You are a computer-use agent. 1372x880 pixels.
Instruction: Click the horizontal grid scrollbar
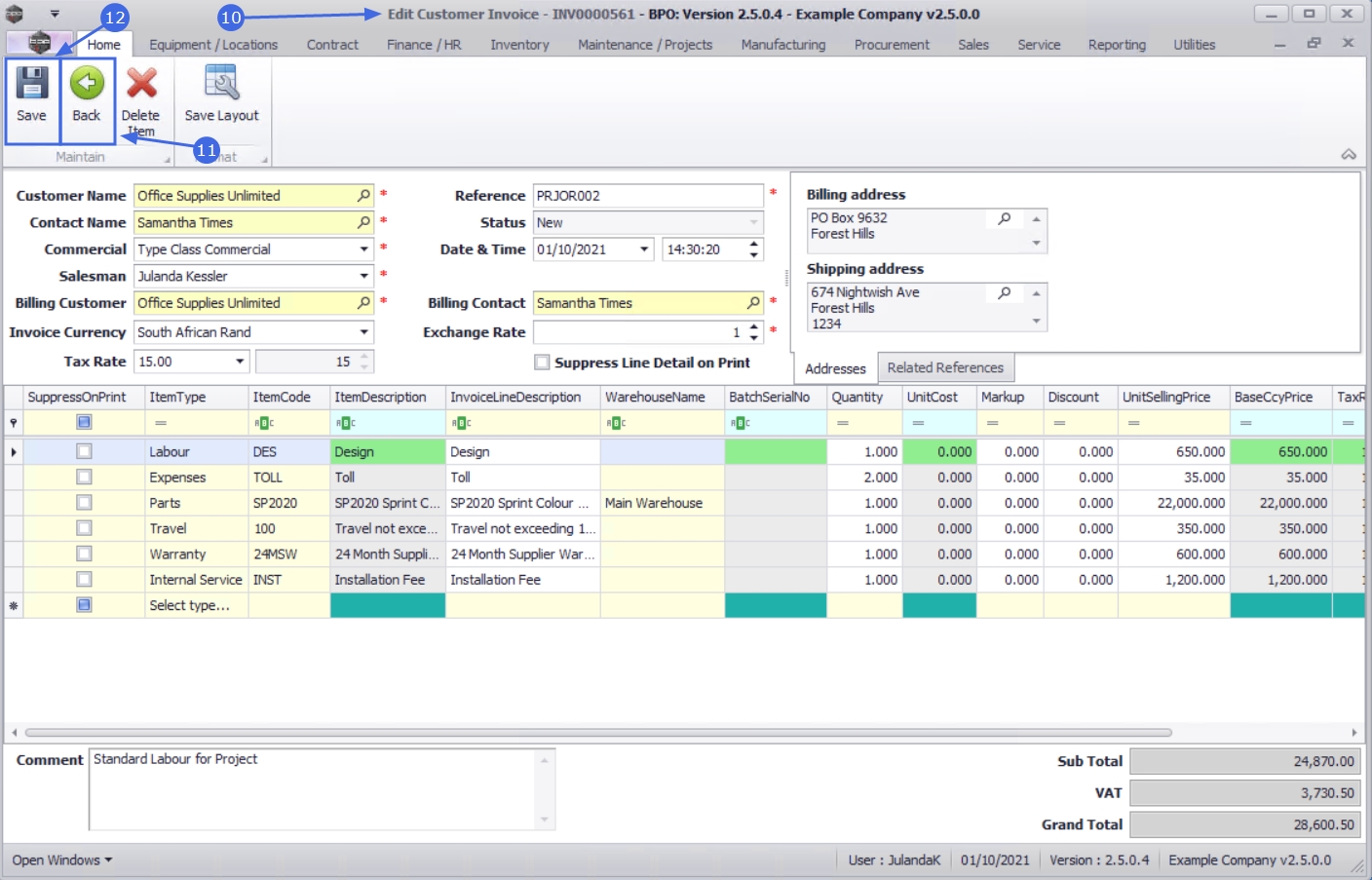598,733
